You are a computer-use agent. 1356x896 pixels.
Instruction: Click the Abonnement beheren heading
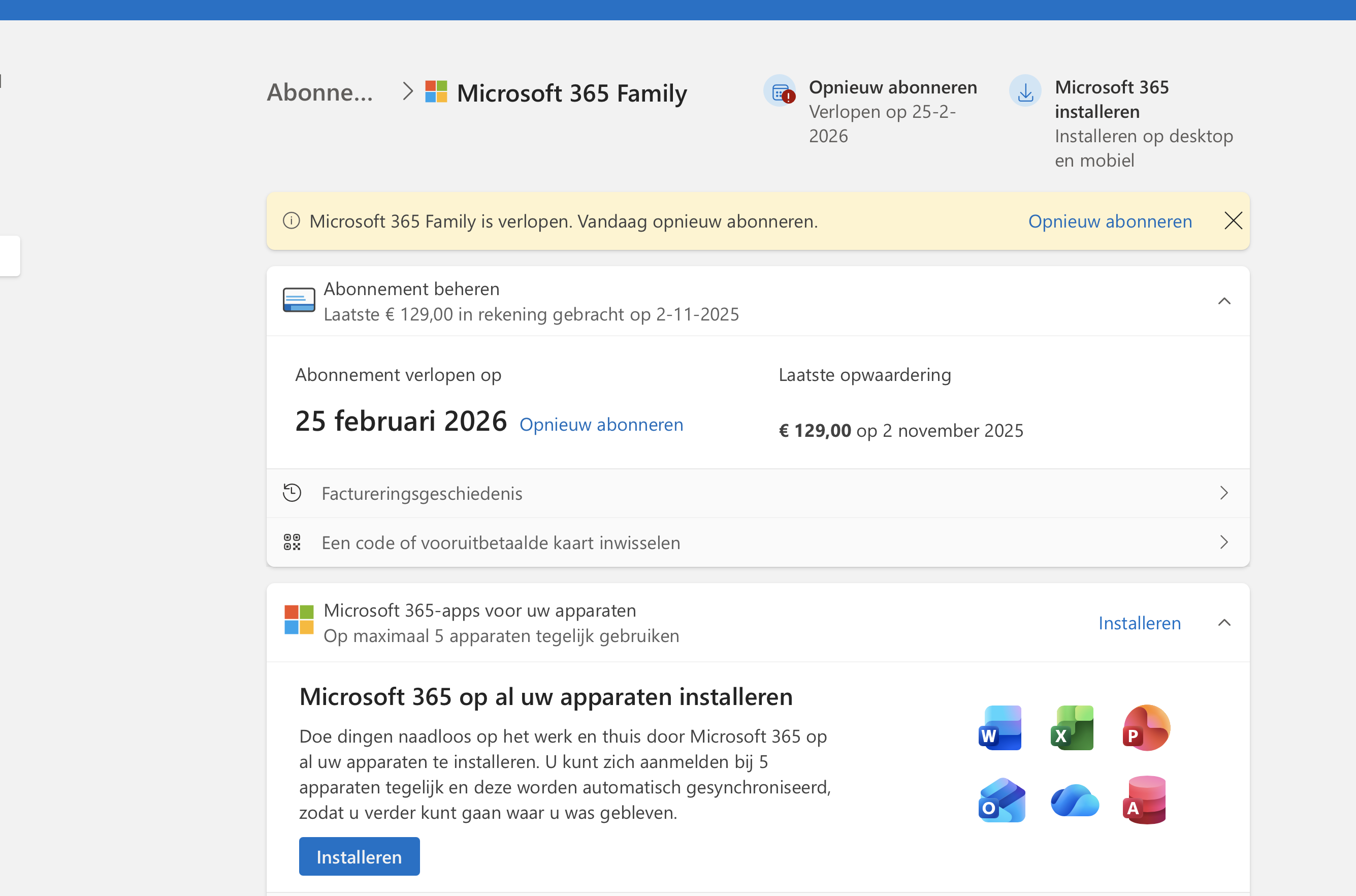411,289
